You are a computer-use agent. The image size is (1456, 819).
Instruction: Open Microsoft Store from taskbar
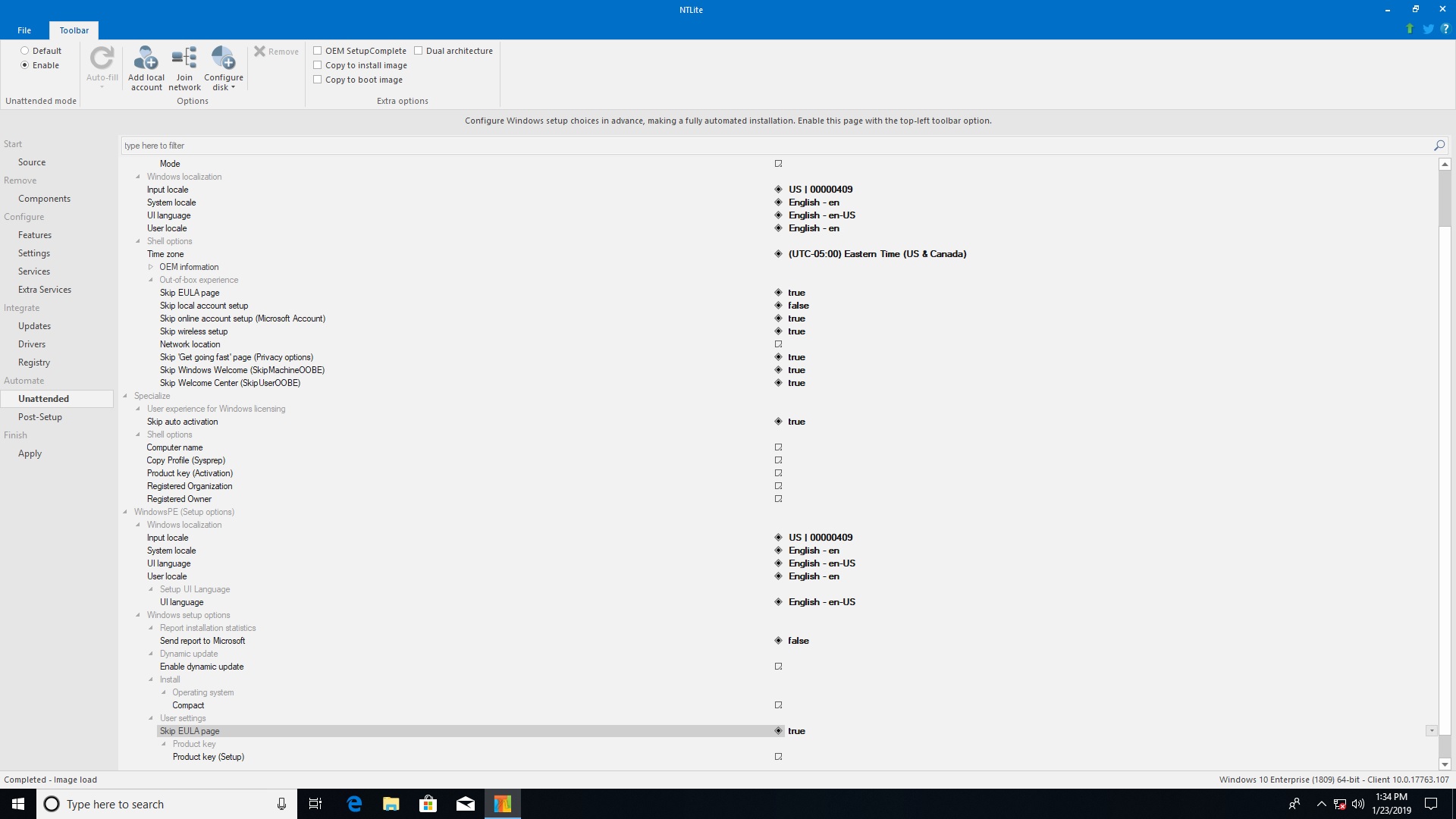(x=428, y=804)
